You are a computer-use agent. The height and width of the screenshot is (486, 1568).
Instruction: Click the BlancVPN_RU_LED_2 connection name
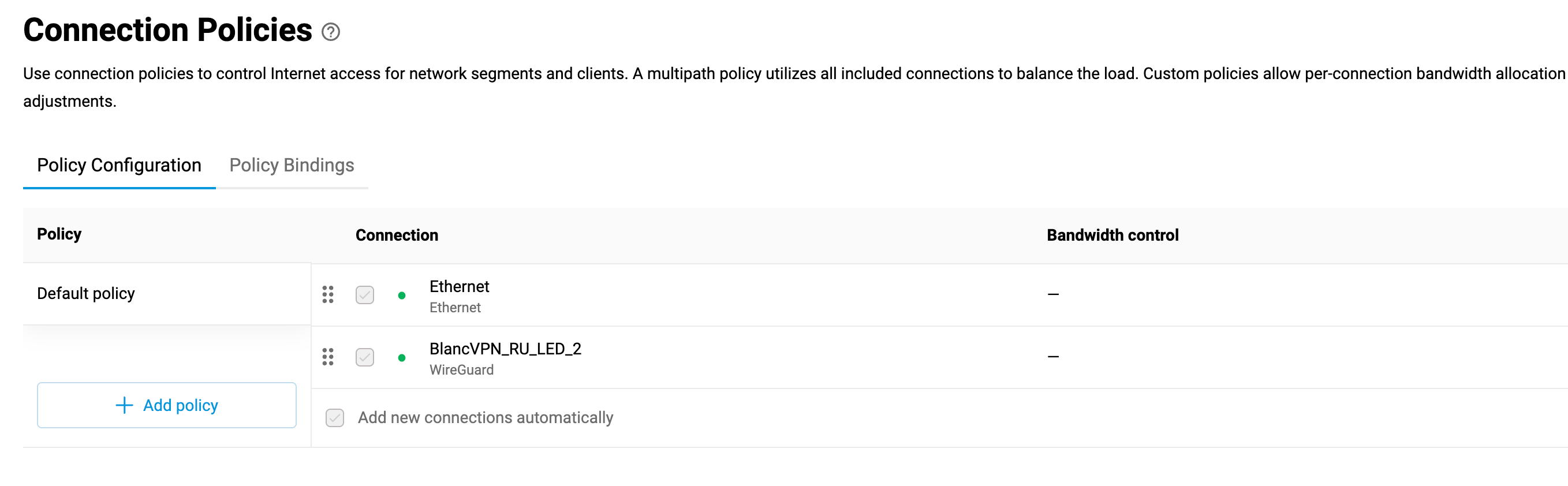click(x=505, y=349)
